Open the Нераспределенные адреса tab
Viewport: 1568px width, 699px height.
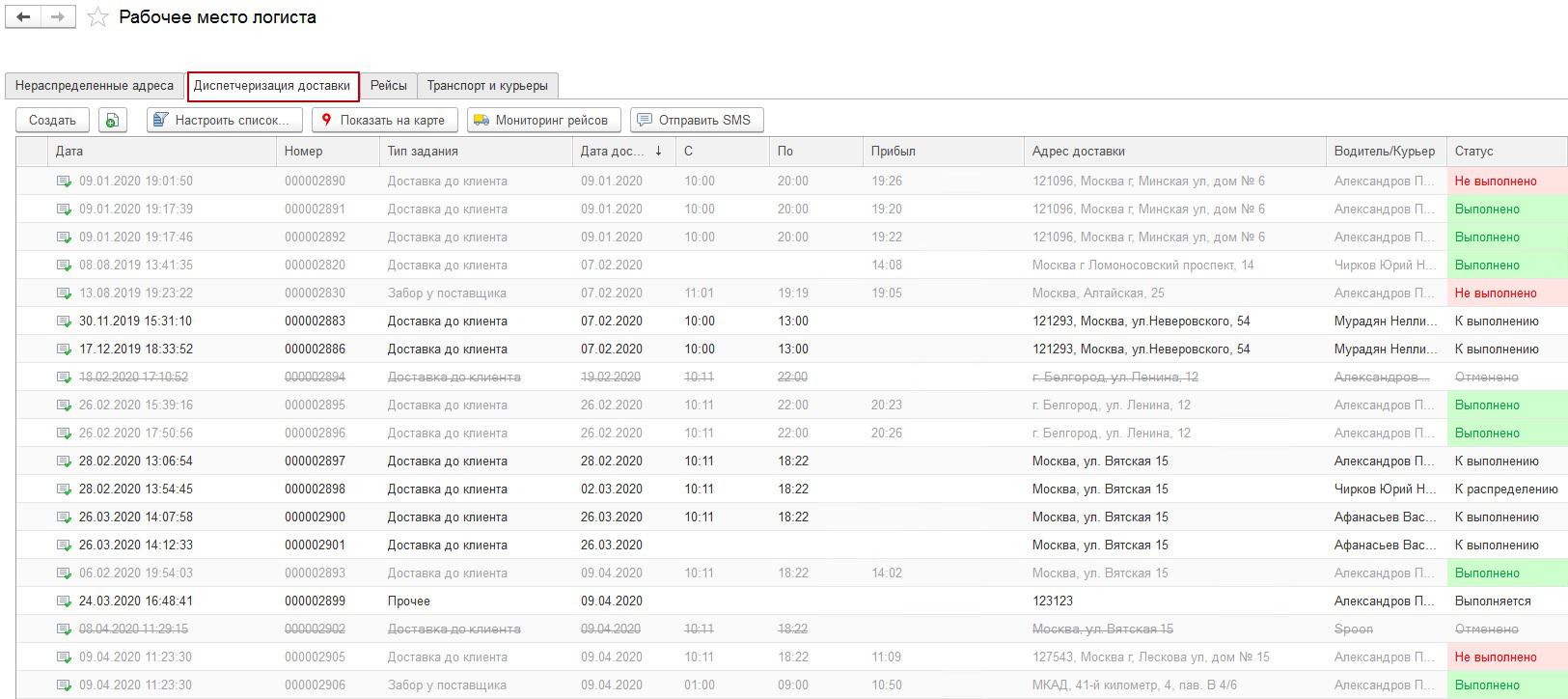click(95, 86)
